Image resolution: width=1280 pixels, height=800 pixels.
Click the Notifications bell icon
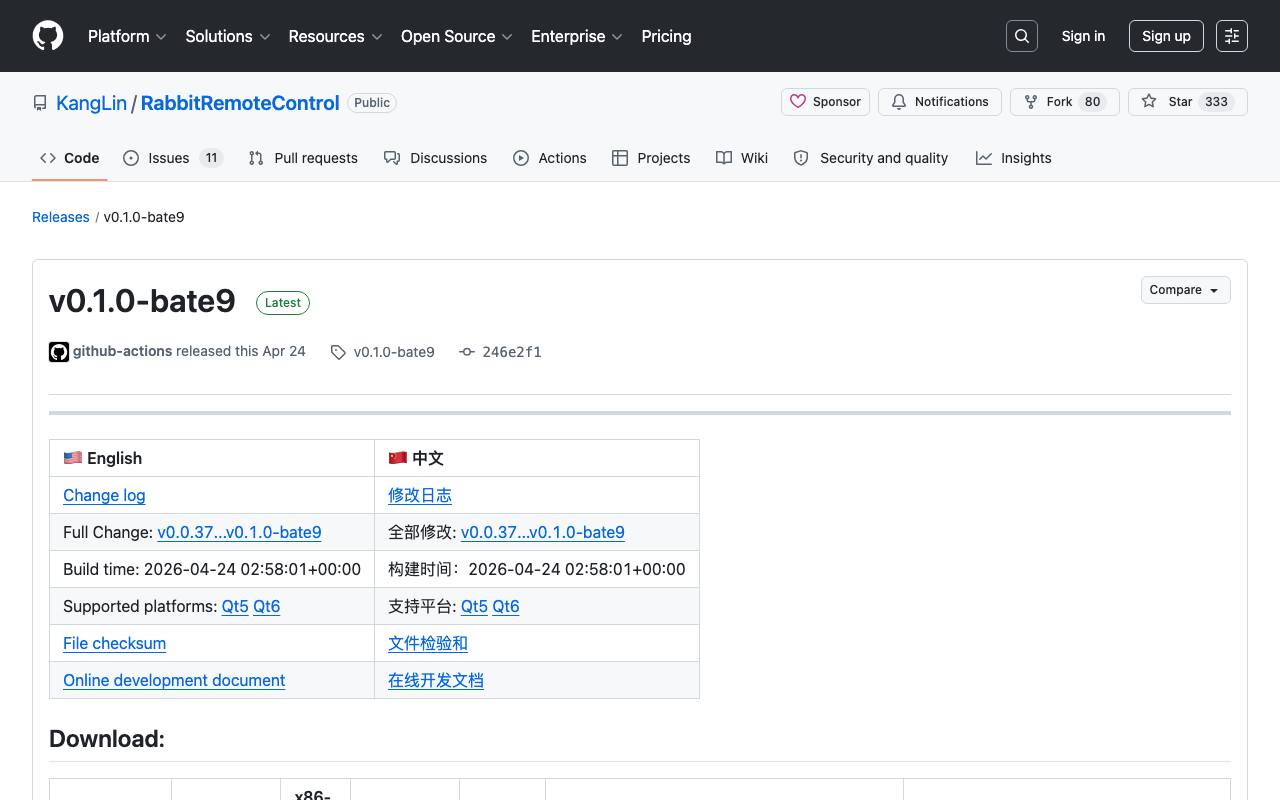(899, 102)
